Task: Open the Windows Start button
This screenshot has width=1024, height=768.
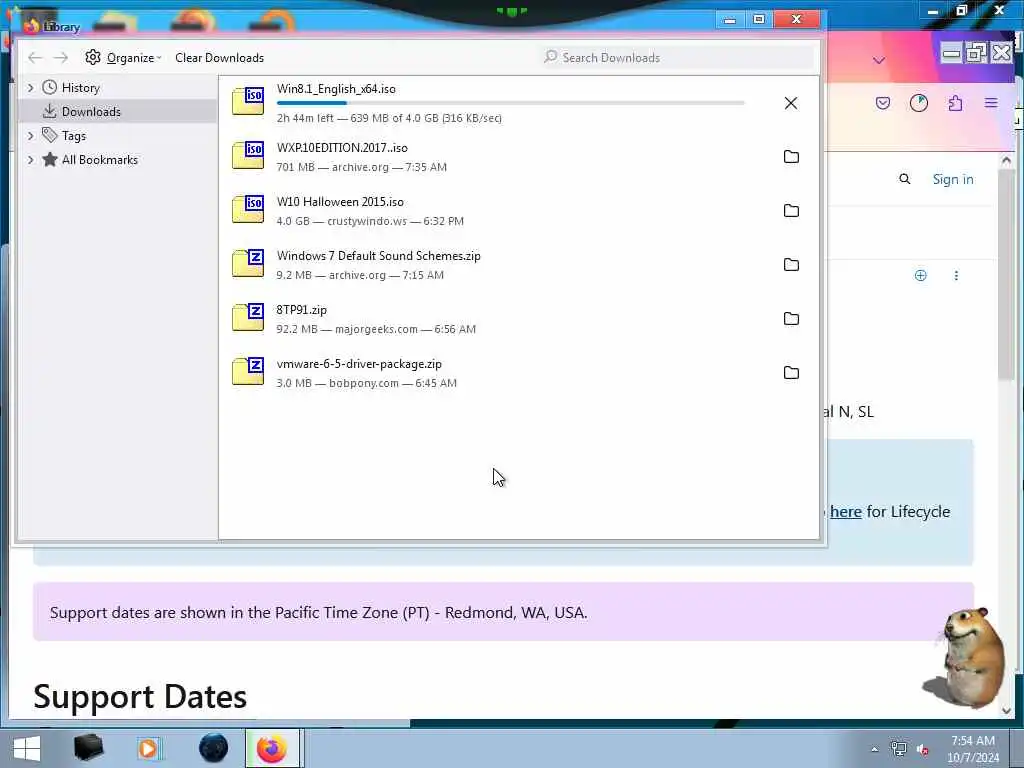Action: click(x=27, y=748)
